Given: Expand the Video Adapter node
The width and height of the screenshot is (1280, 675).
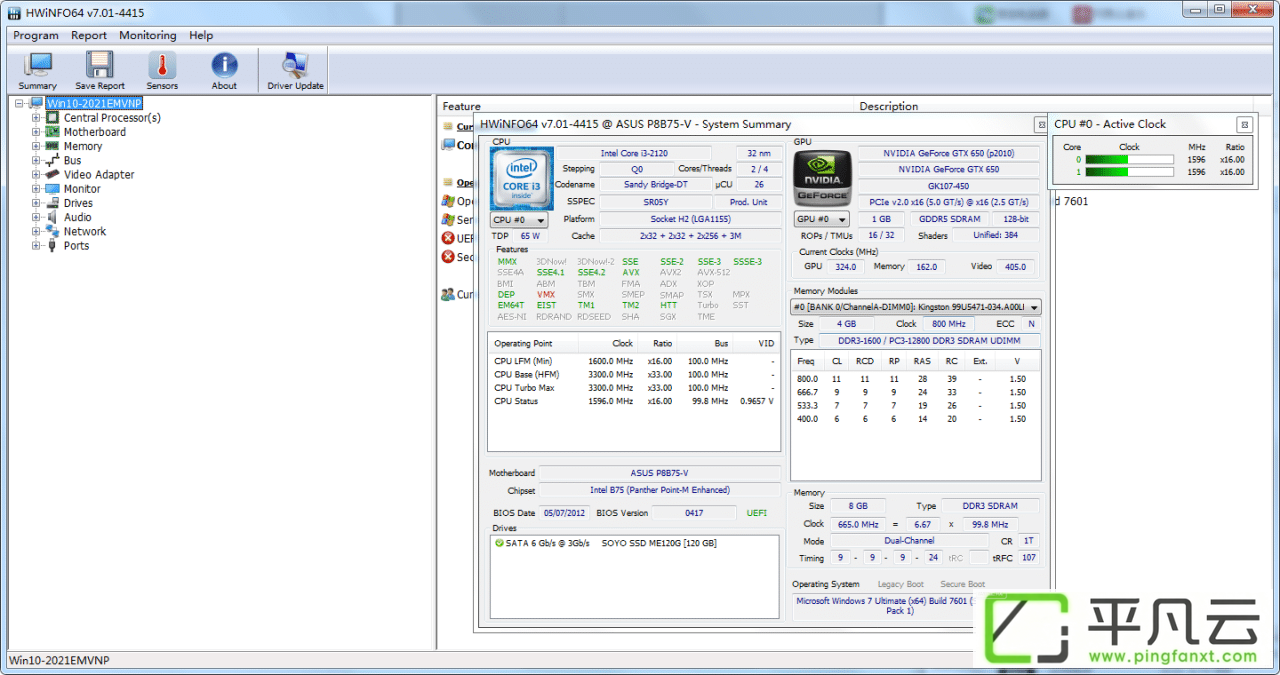Looking at the screenshot, I should click(36, 174).
